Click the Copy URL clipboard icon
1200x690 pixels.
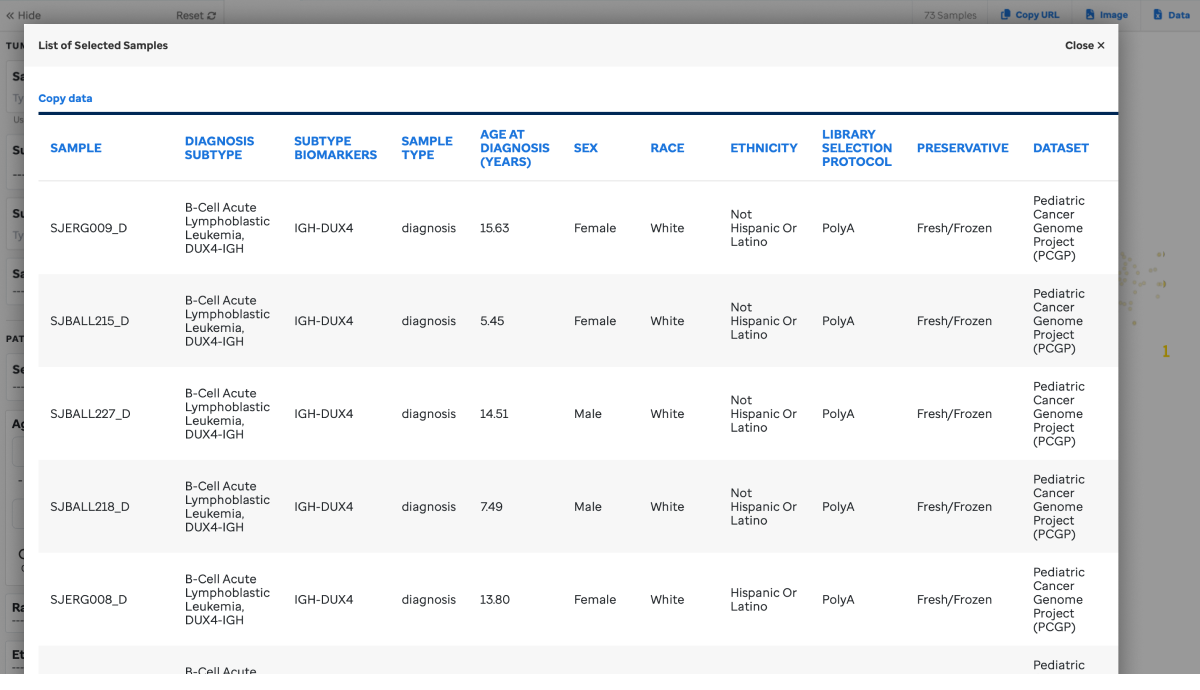pyautogui.click(x=1006, y=15)
